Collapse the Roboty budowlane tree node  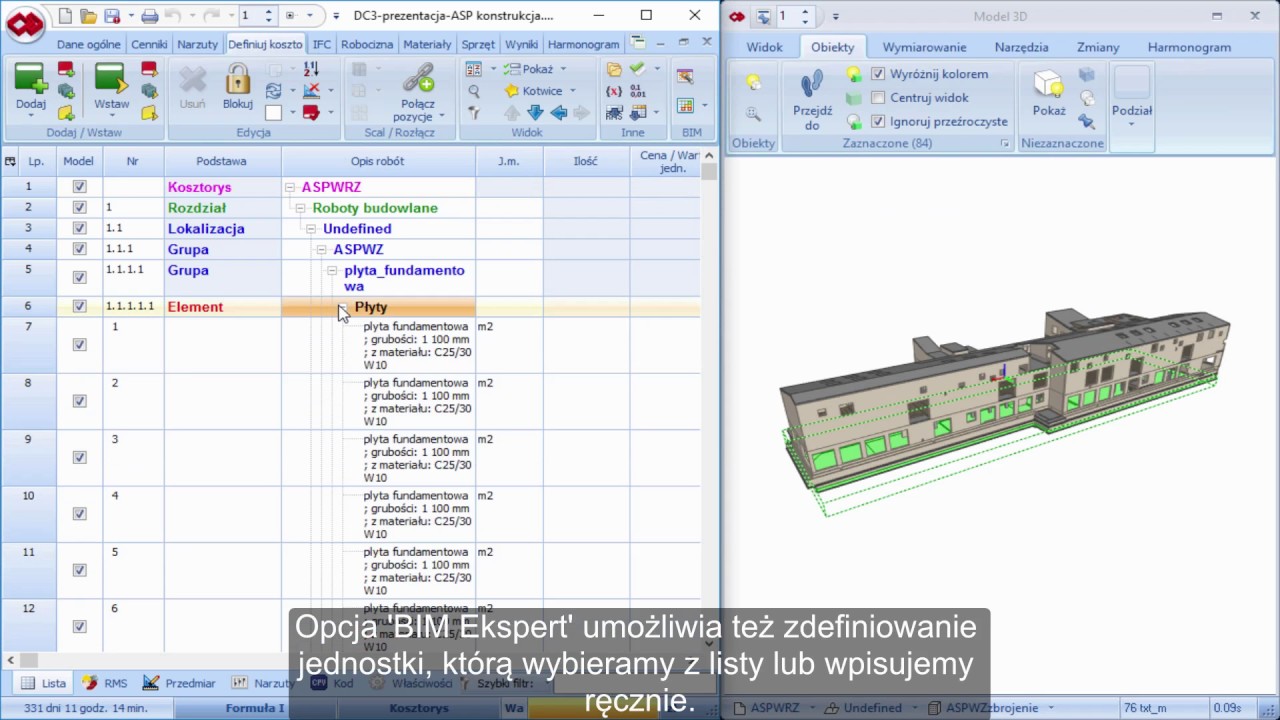pyautogui.click(x=300, y=208)
